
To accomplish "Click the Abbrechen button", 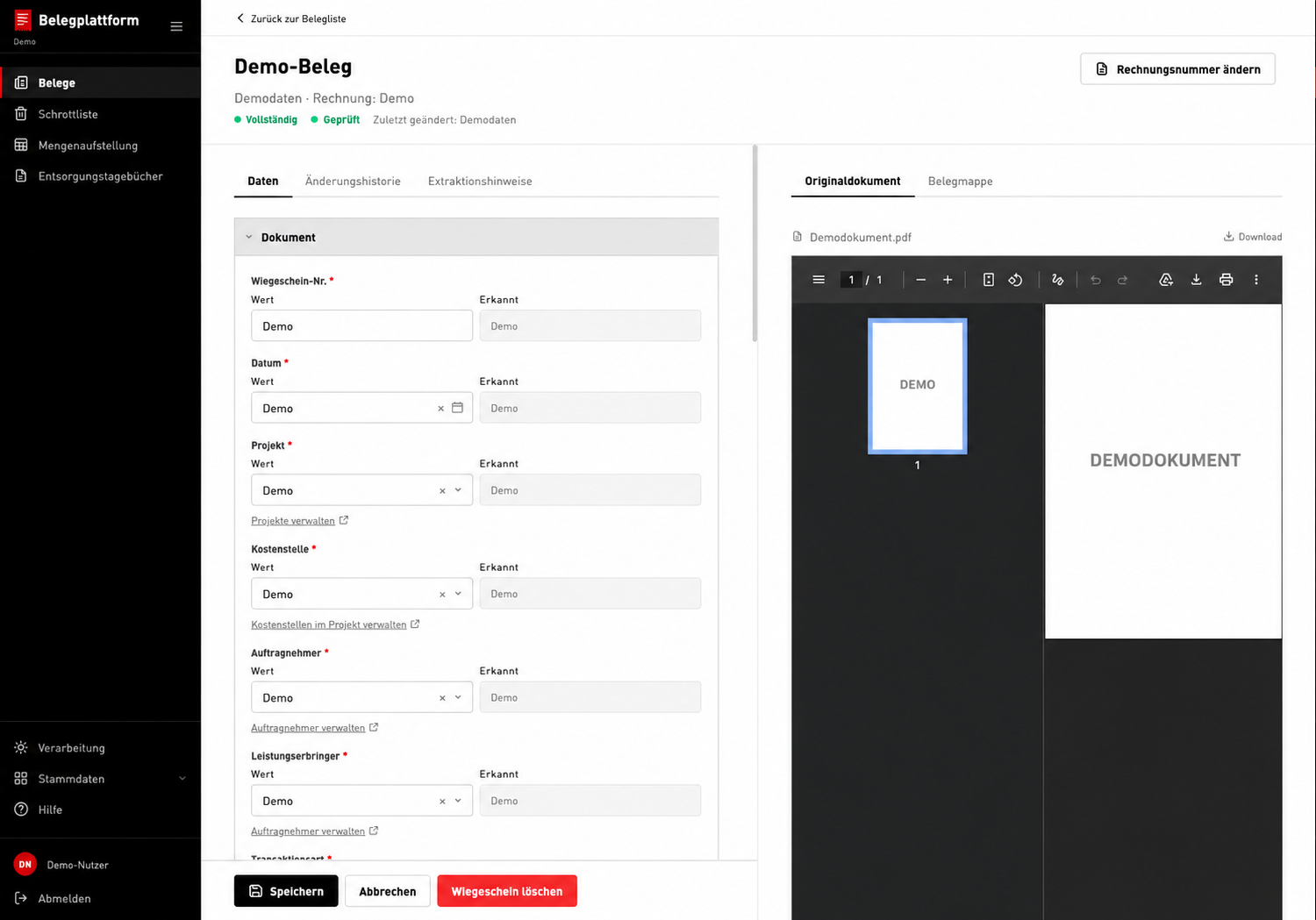I will click(388, 891).
